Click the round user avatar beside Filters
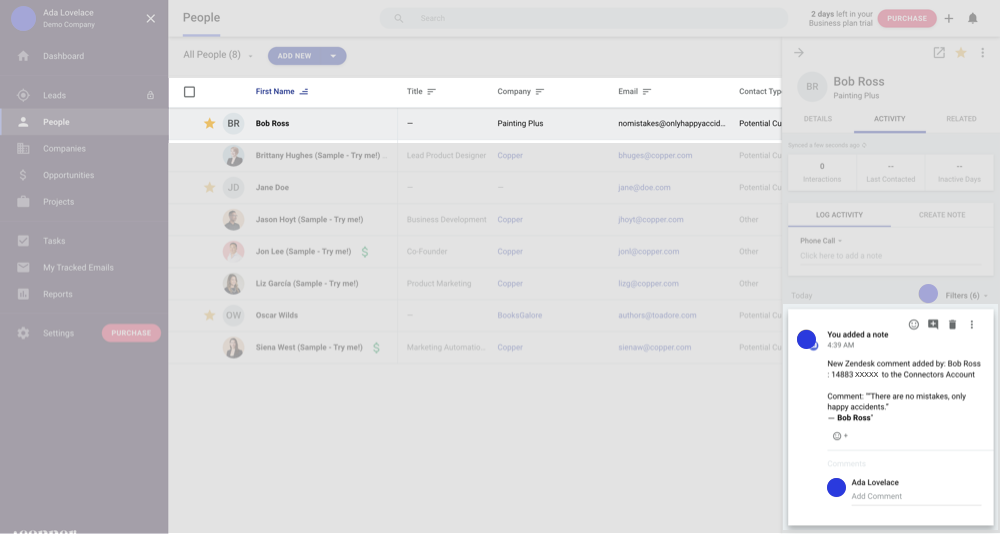1000x534 pixels. tap(928, 294)
